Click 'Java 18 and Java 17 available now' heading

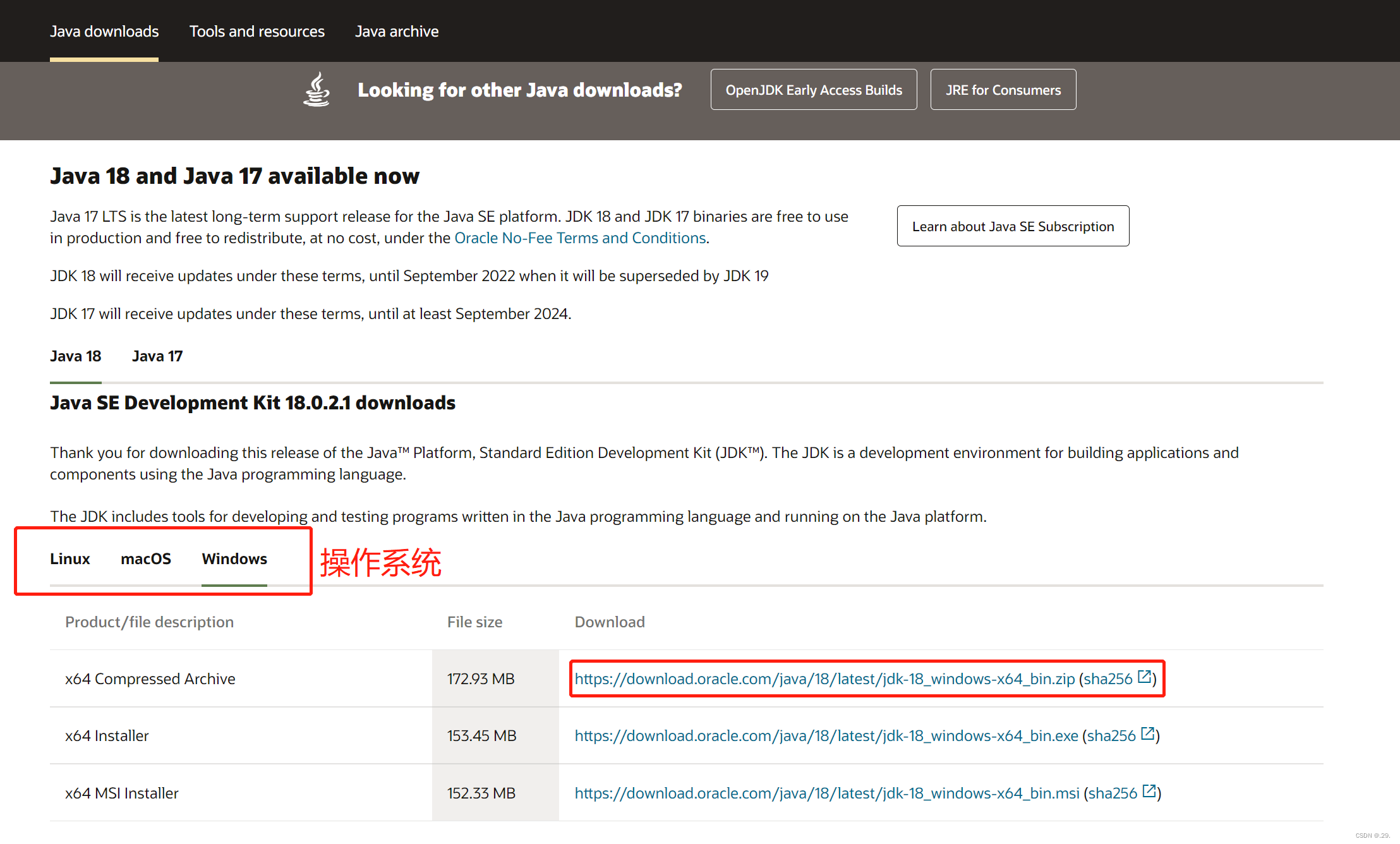234,176
